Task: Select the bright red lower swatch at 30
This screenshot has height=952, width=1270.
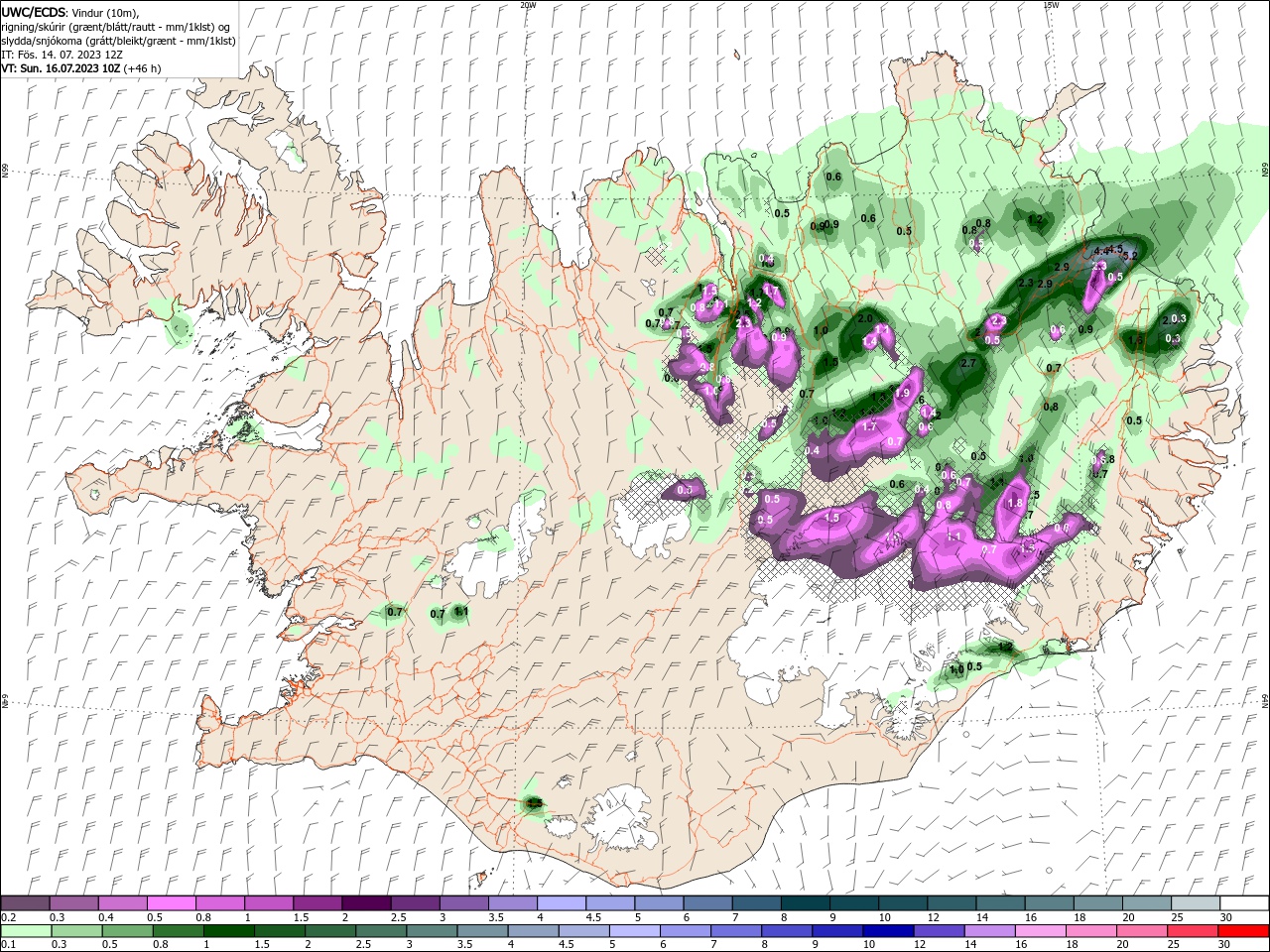Action: coord(1243,930)
